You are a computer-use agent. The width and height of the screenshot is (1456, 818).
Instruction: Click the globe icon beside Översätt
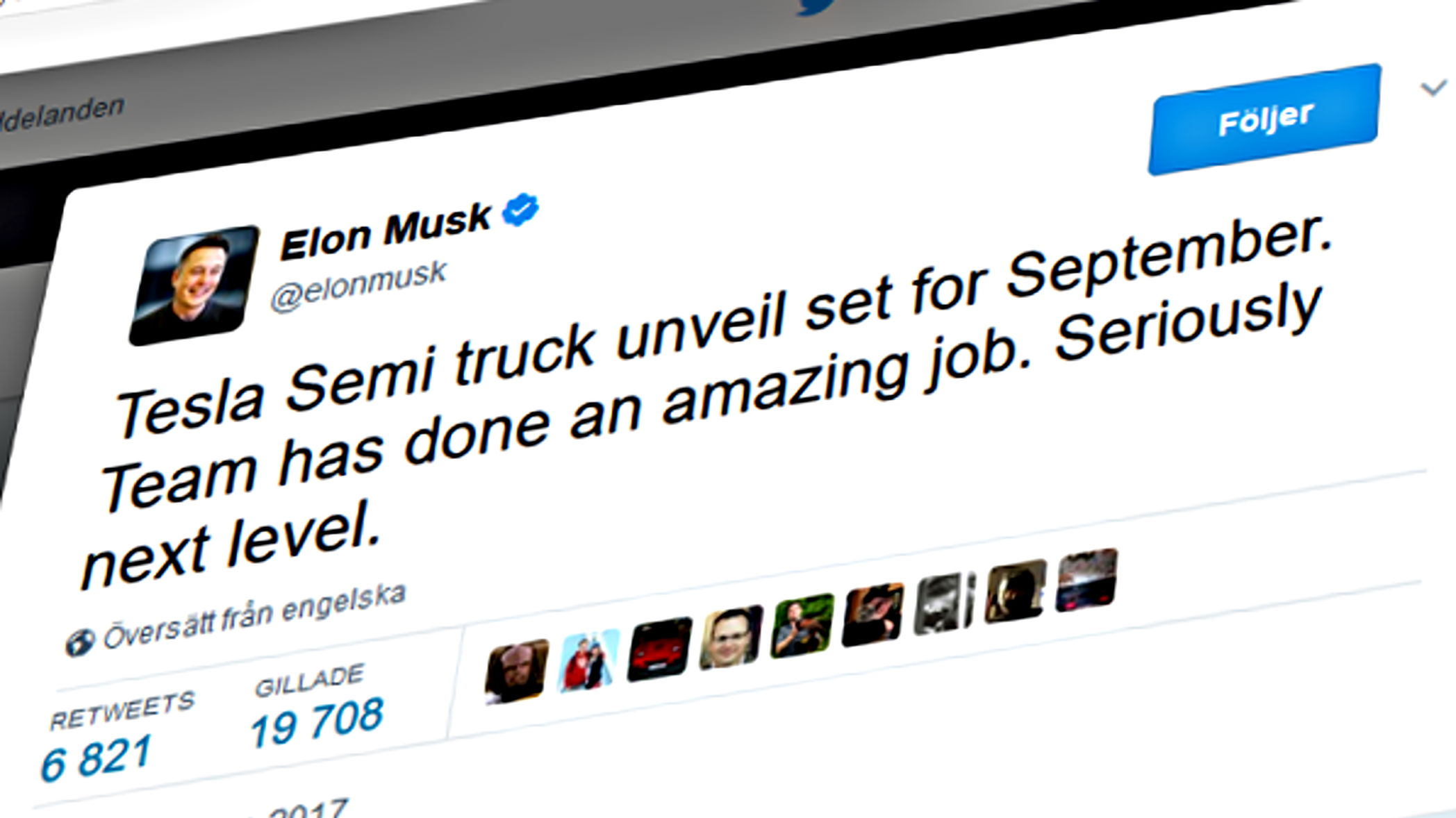(x=80, y=642)
